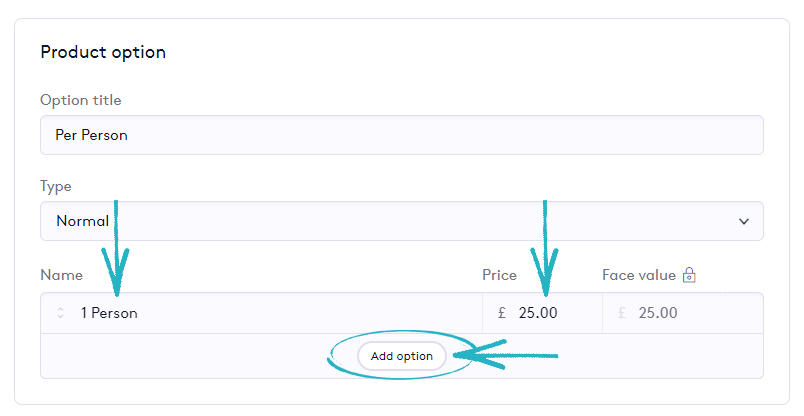
Task: Select the Normal text in the Type selector
Action: click(82, 221)
